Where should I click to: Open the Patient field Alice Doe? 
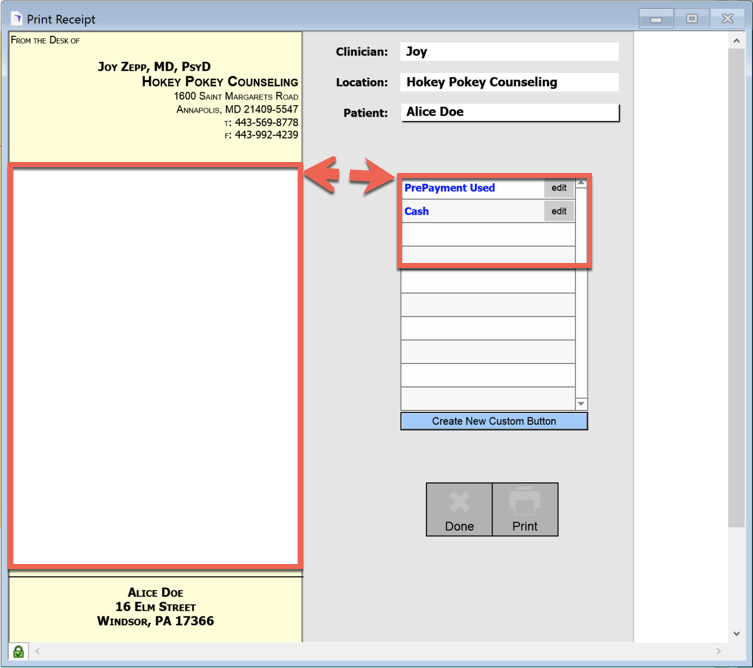point(509,112)
